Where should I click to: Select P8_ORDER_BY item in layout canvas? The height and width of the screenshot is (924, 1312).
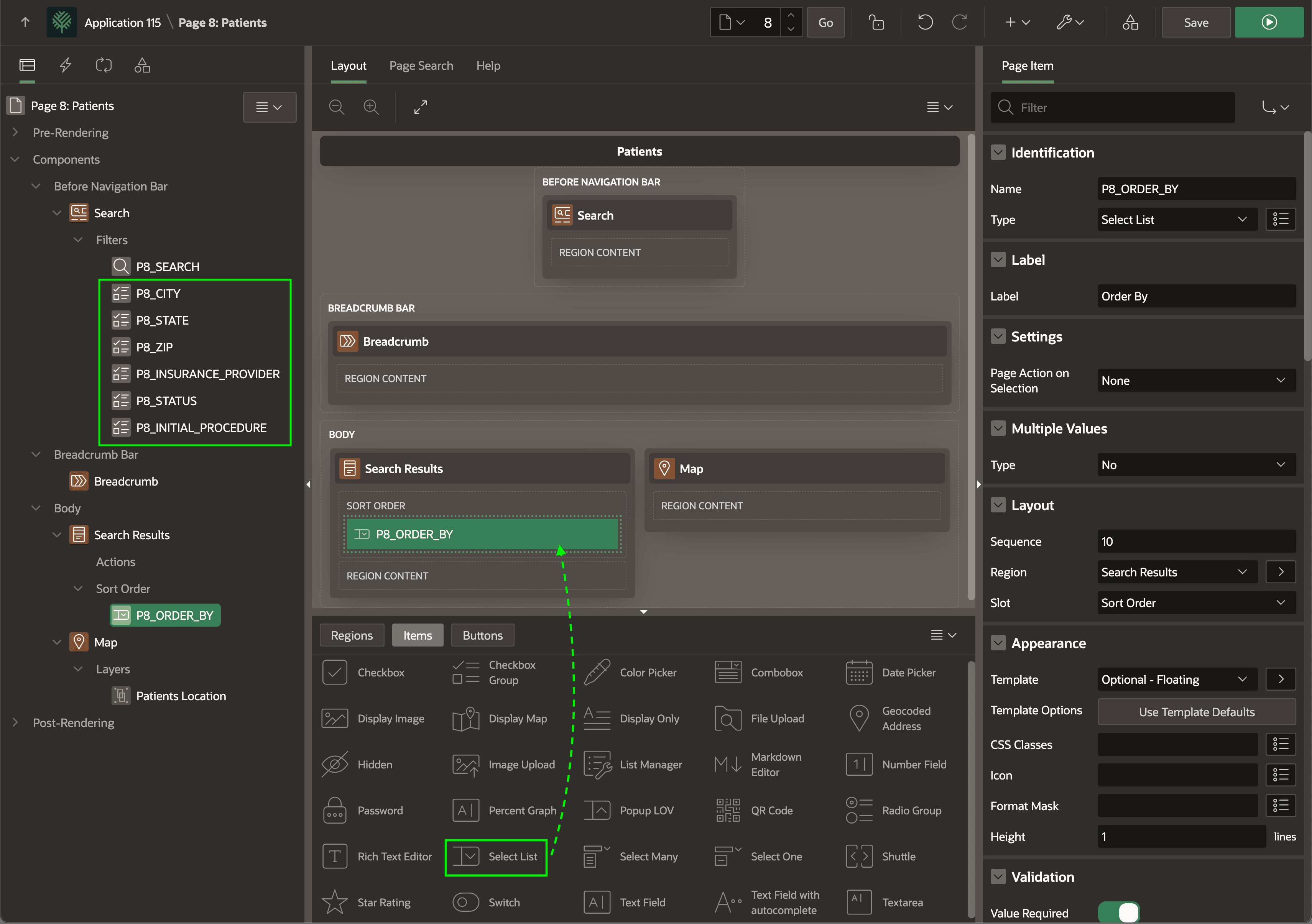482,534
